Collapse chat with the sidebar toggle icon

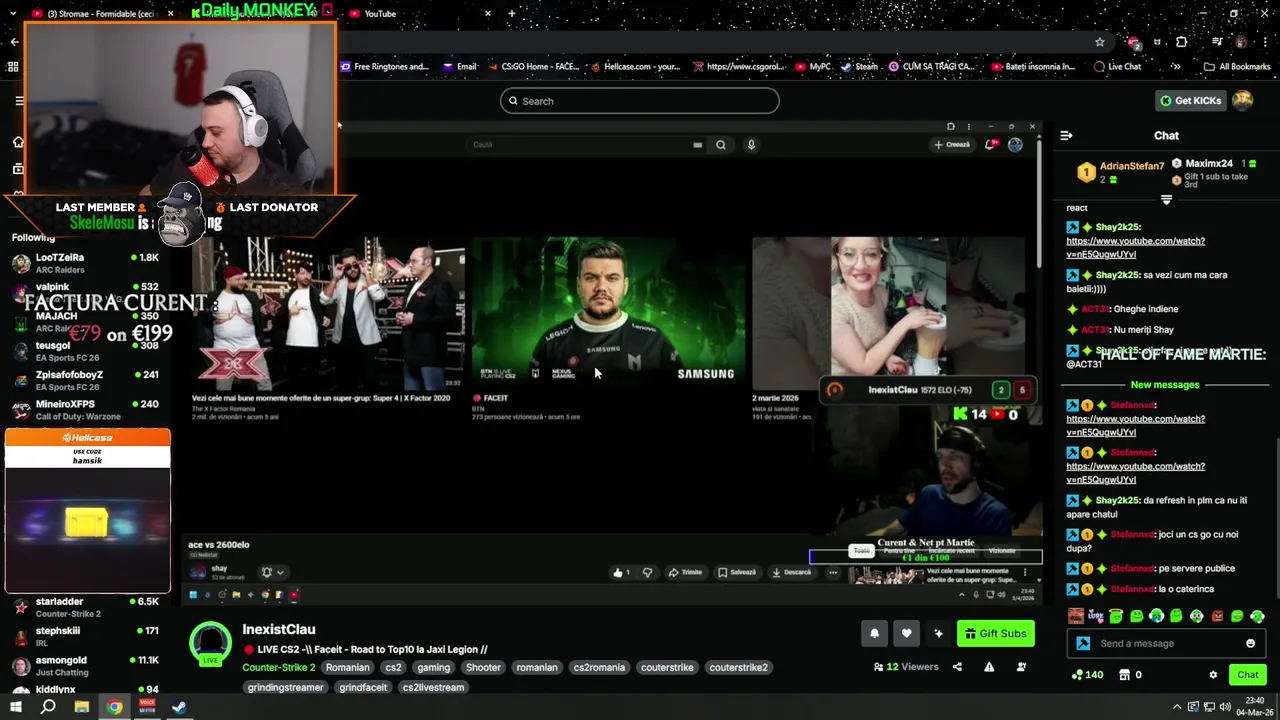[x=1066, y=135]
